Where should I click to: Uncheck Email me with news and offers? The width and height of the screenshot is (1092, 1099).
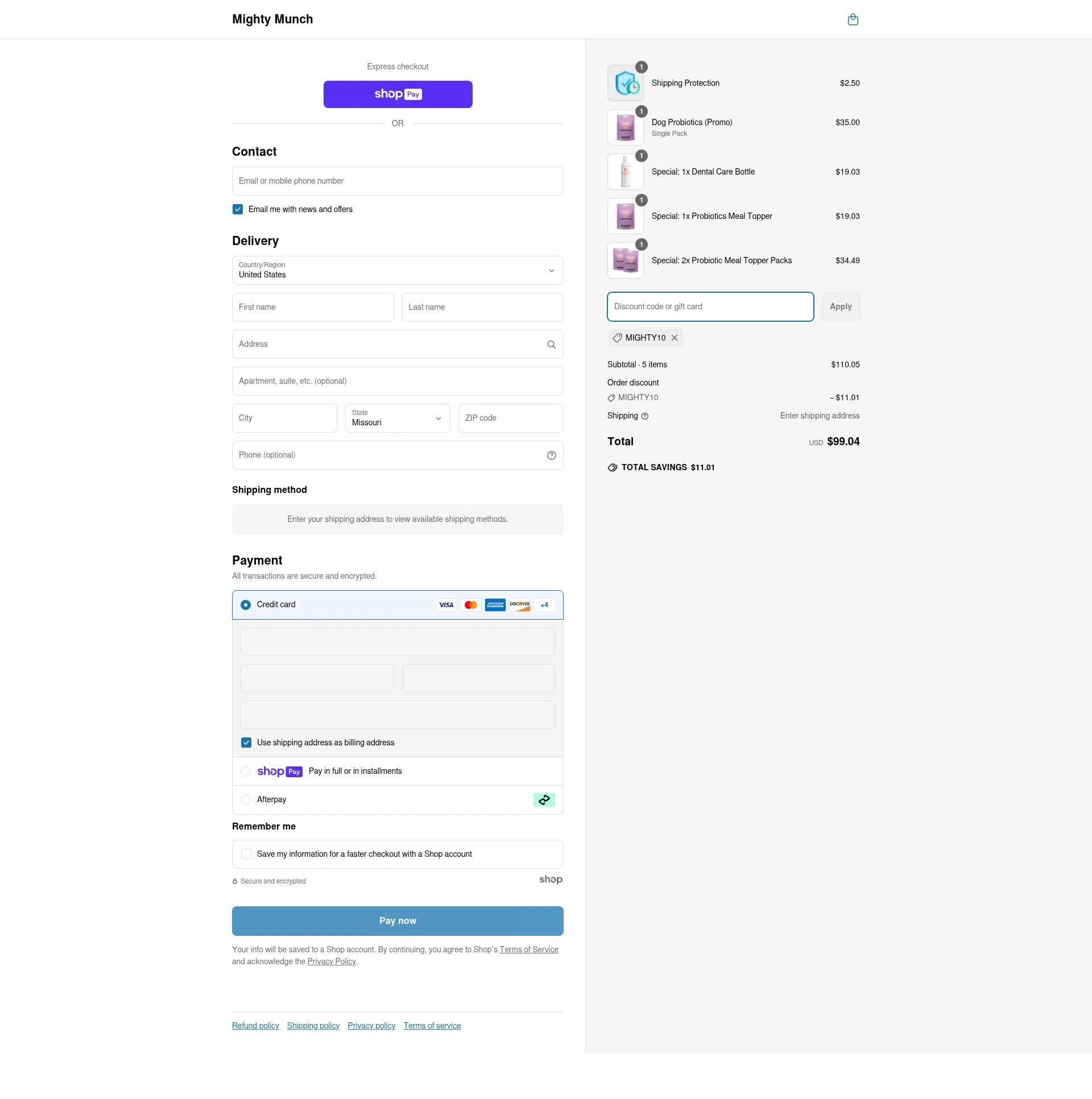click(237, 209)
